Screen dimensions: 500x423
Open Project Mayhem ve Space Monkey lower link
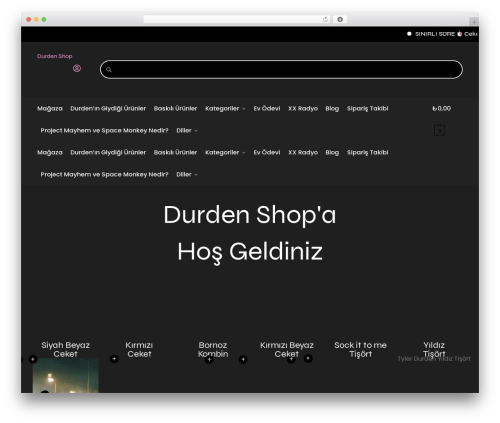[104, 174]
